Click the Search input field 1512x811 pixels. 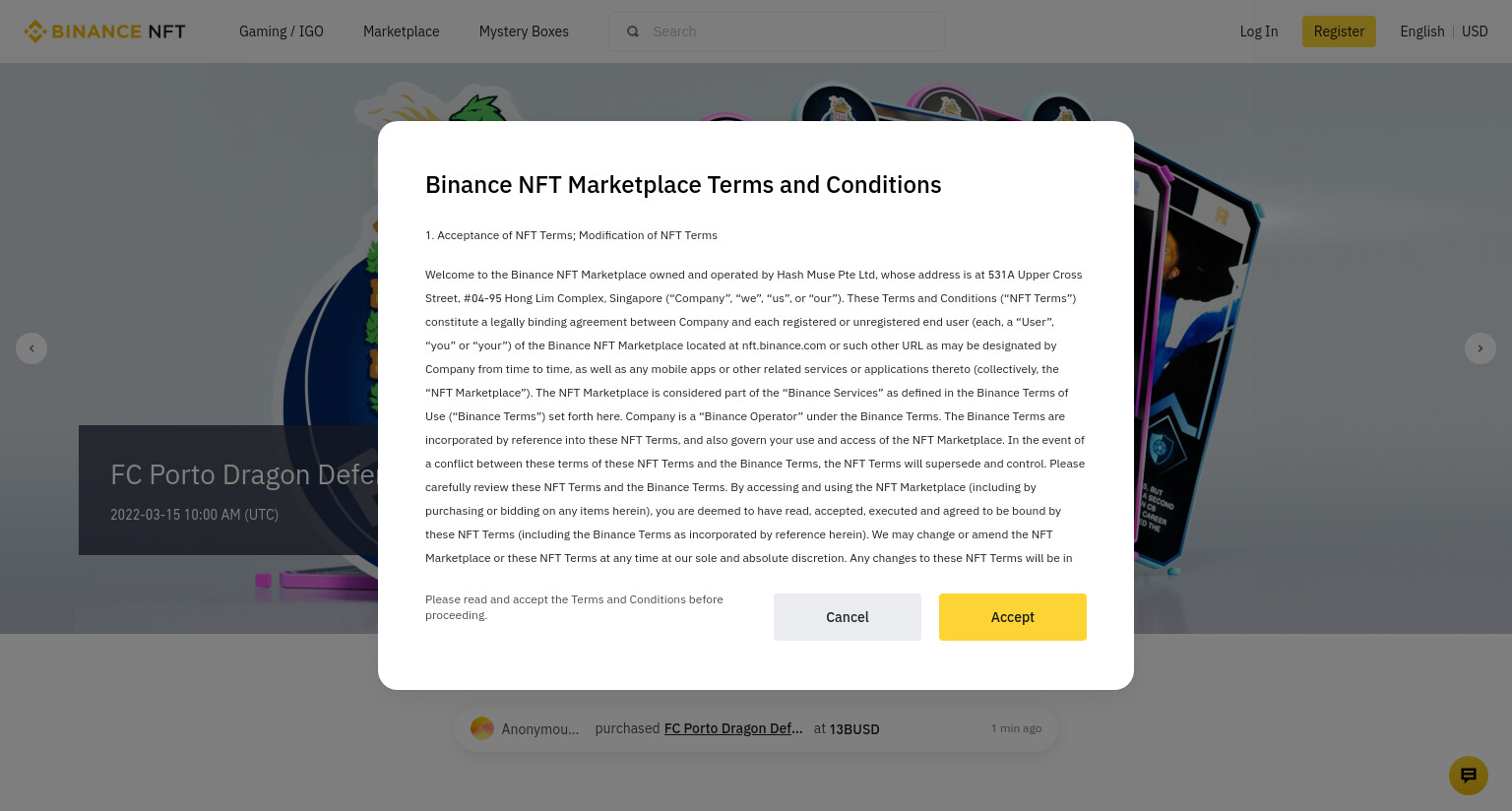point(777,31)
